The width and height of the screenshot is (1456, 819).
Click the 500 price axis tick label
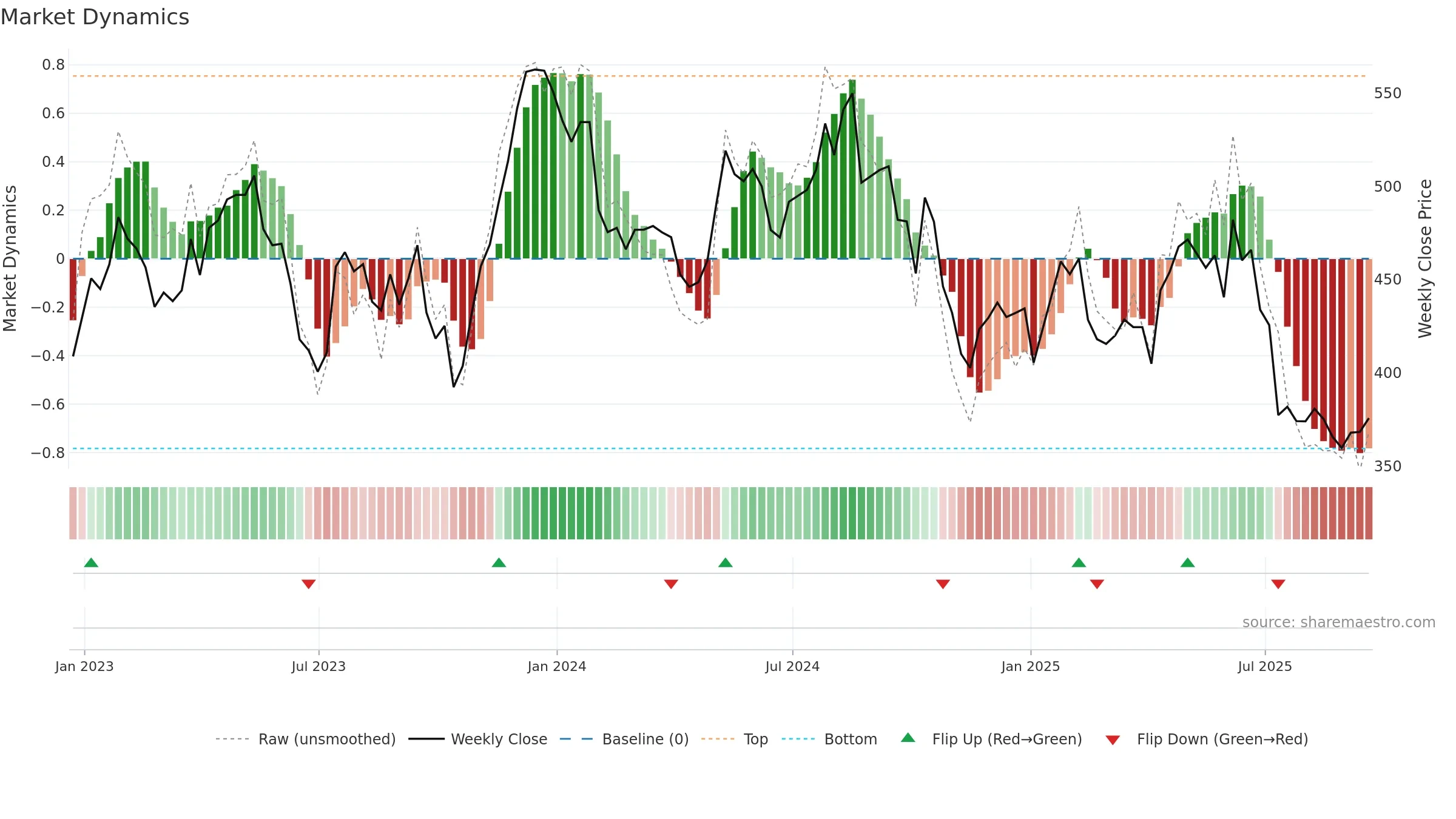1388,186
